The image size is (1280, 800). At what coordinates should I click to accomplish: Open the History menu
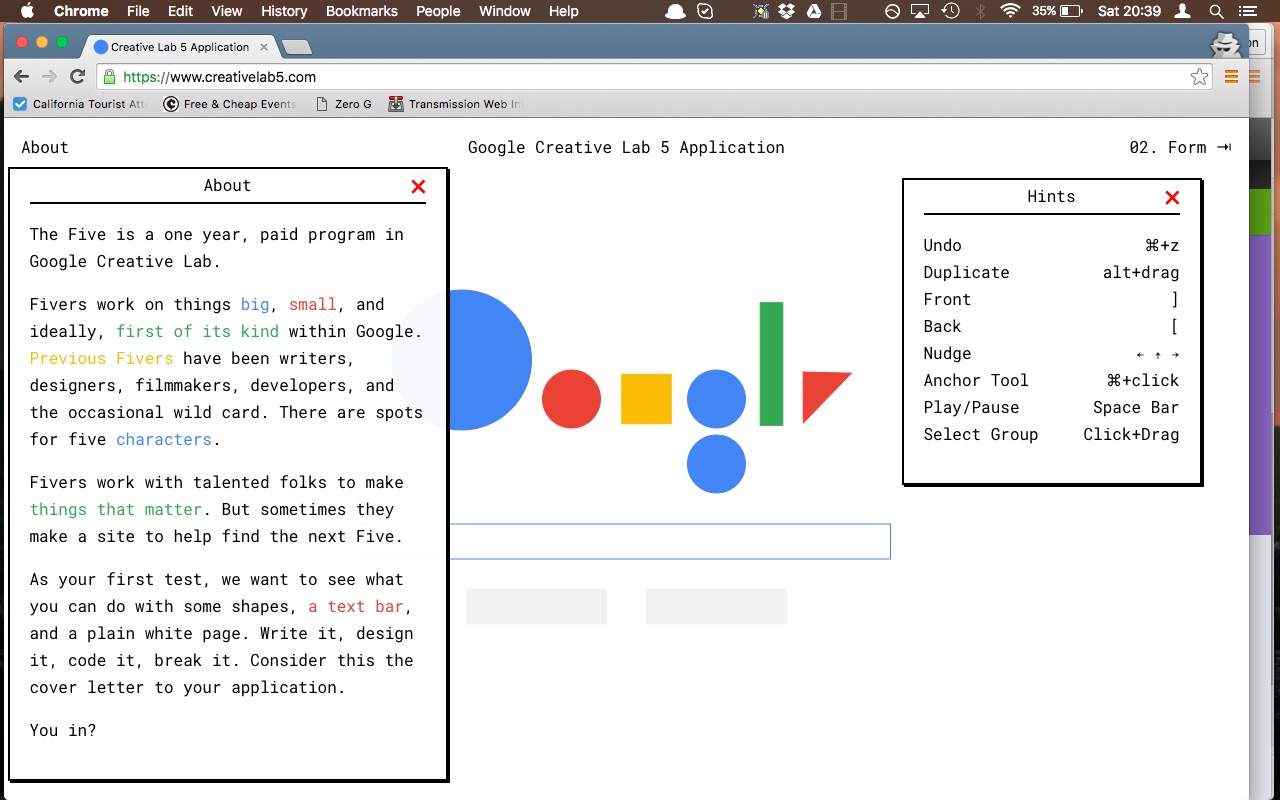pyautogui.click(x=284, y=11)
